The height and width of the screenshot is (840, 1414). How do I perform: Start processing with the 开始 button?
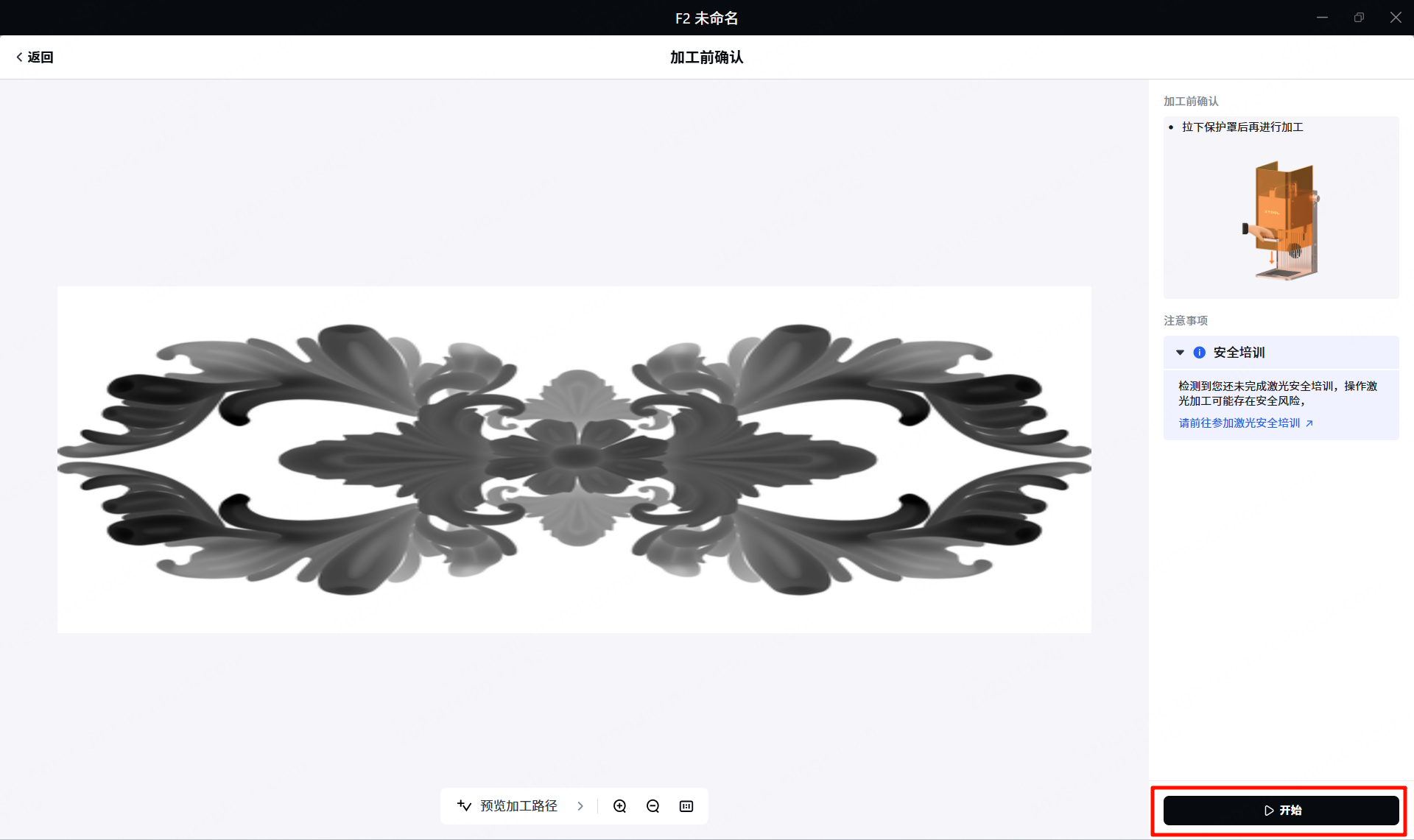click(1281, 811)
